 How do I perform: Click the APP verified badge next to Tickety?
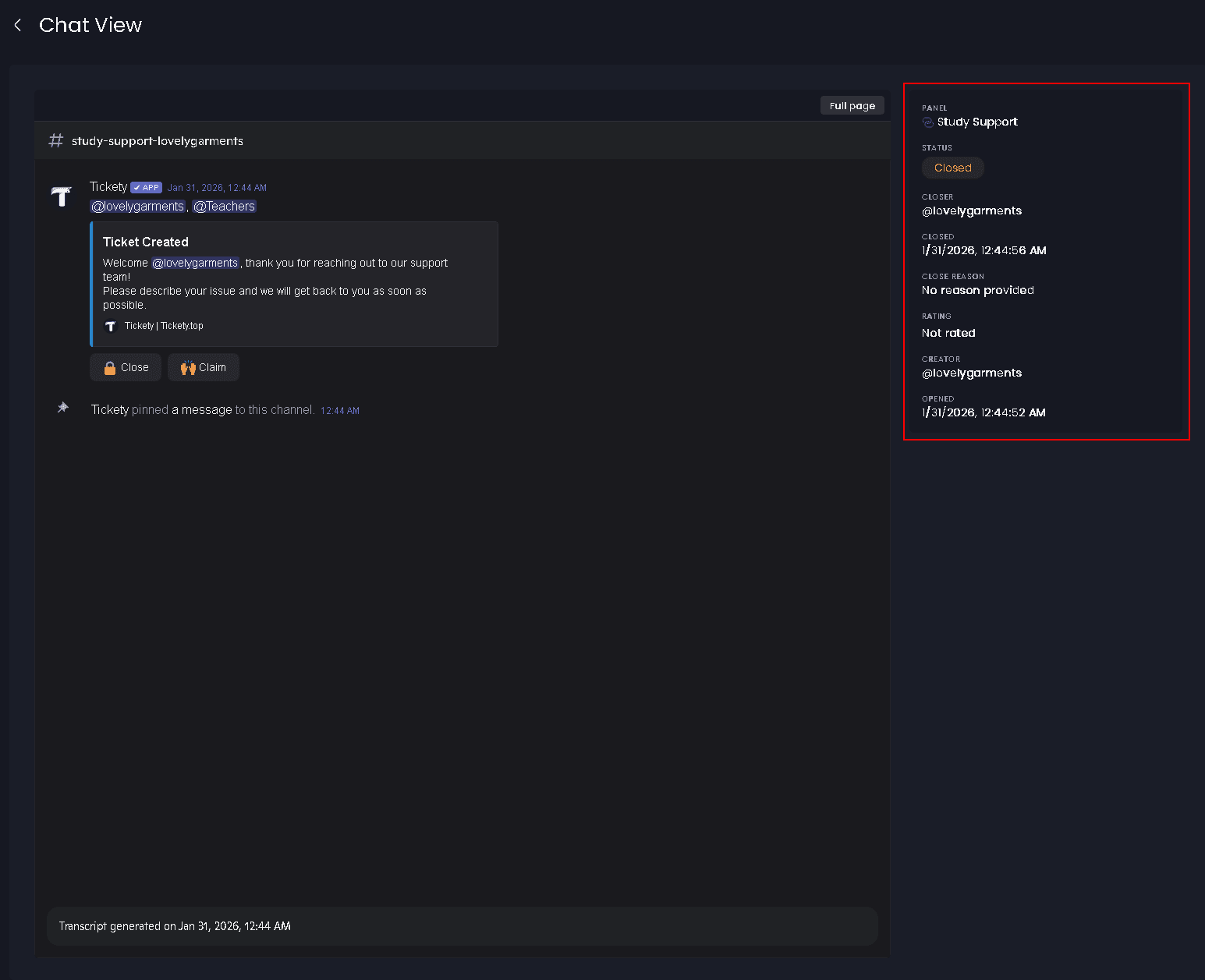pyautogui.click(x=146, y=188)
